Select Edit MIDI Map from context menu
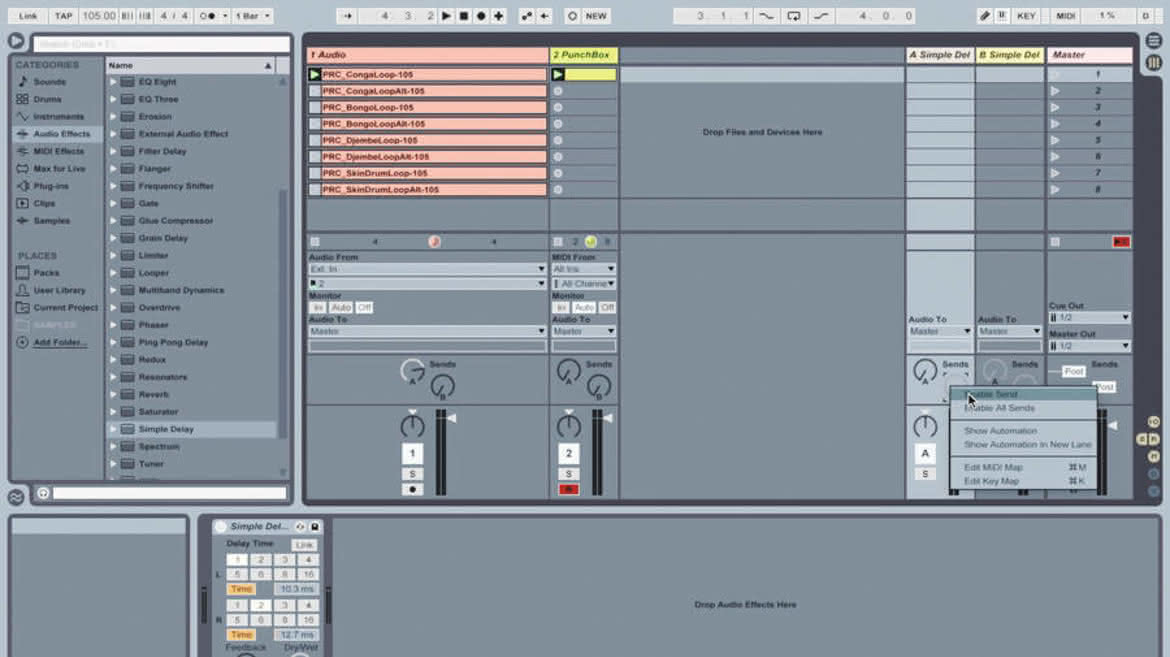This screenshot has width=1170, height=657. [1023, 467]
